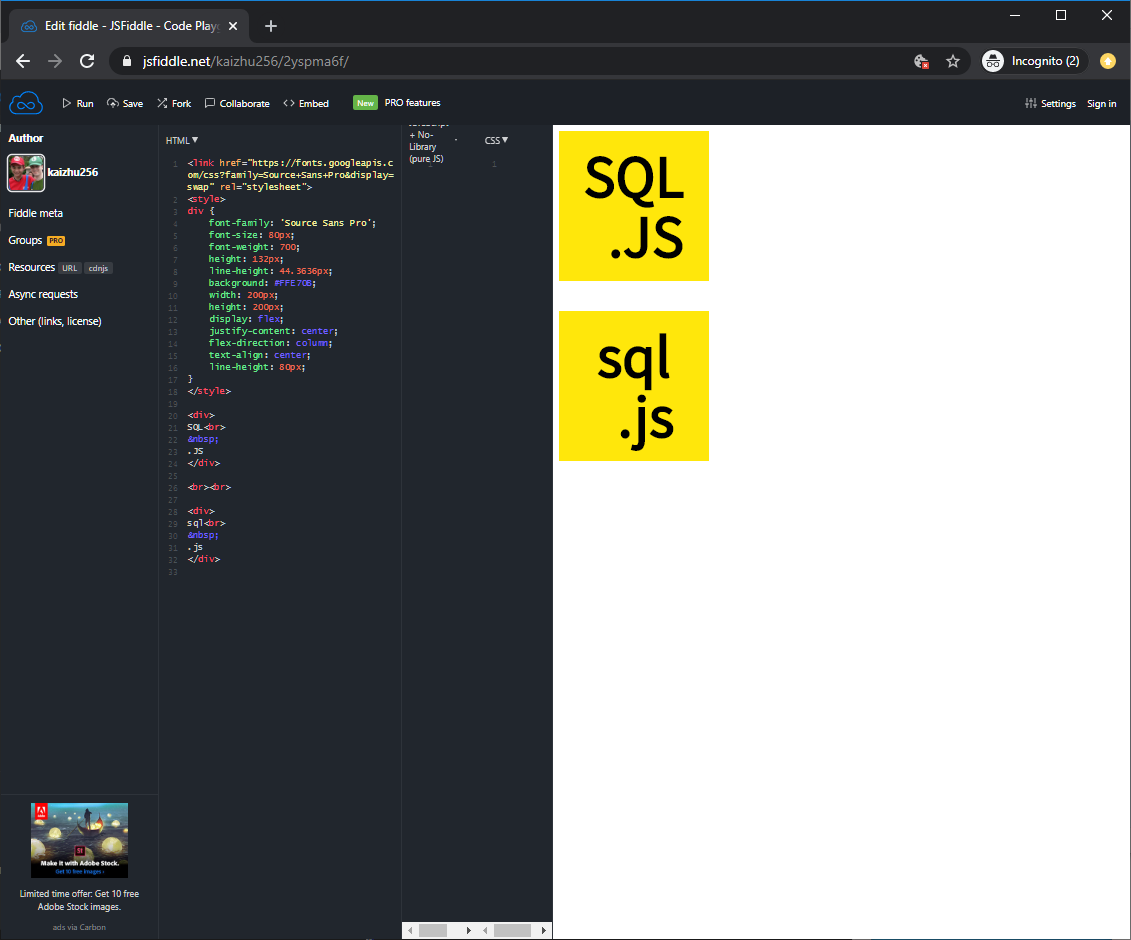
Task: Expand the Groups section
Action: coord(25,240)
